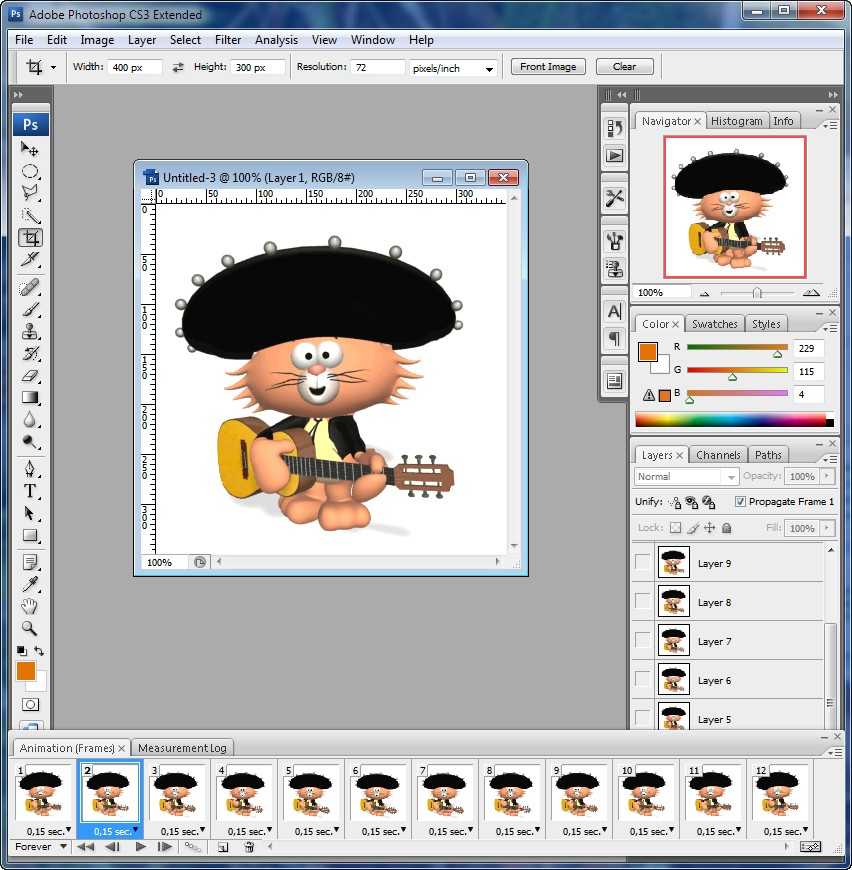The width and height of the screenshot is (852, 870).
Task: Select the Blur tool
Action: click(x=30, y=420)
